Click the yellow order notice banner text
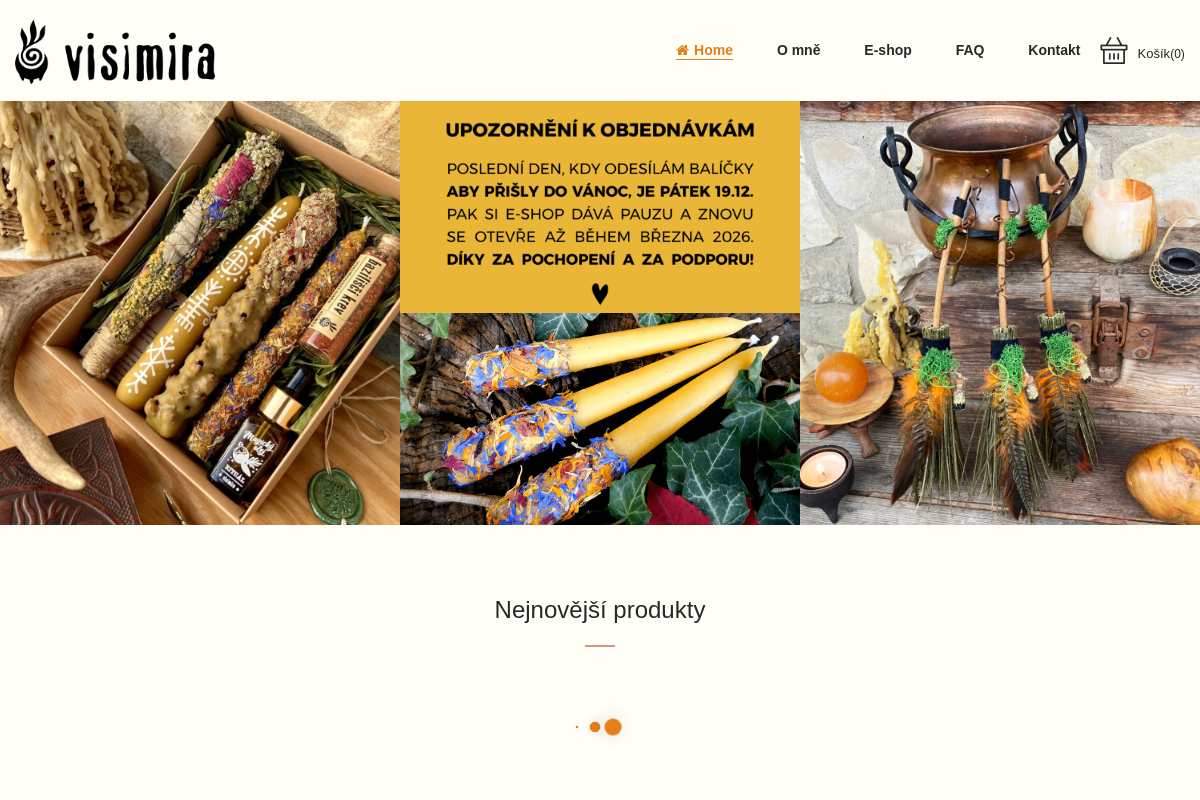1200x800 pixels. point(600,207)
